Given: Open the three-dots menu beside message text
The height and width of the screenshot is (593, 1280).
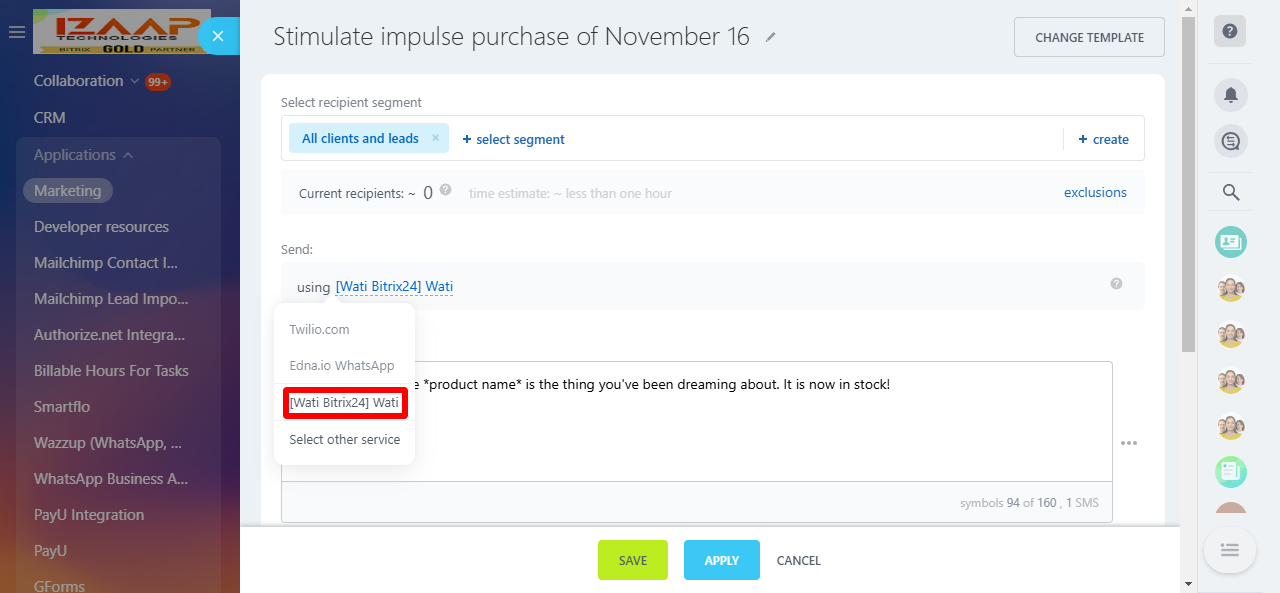Looking at the screenshot, I should (x=1129, y=443).
